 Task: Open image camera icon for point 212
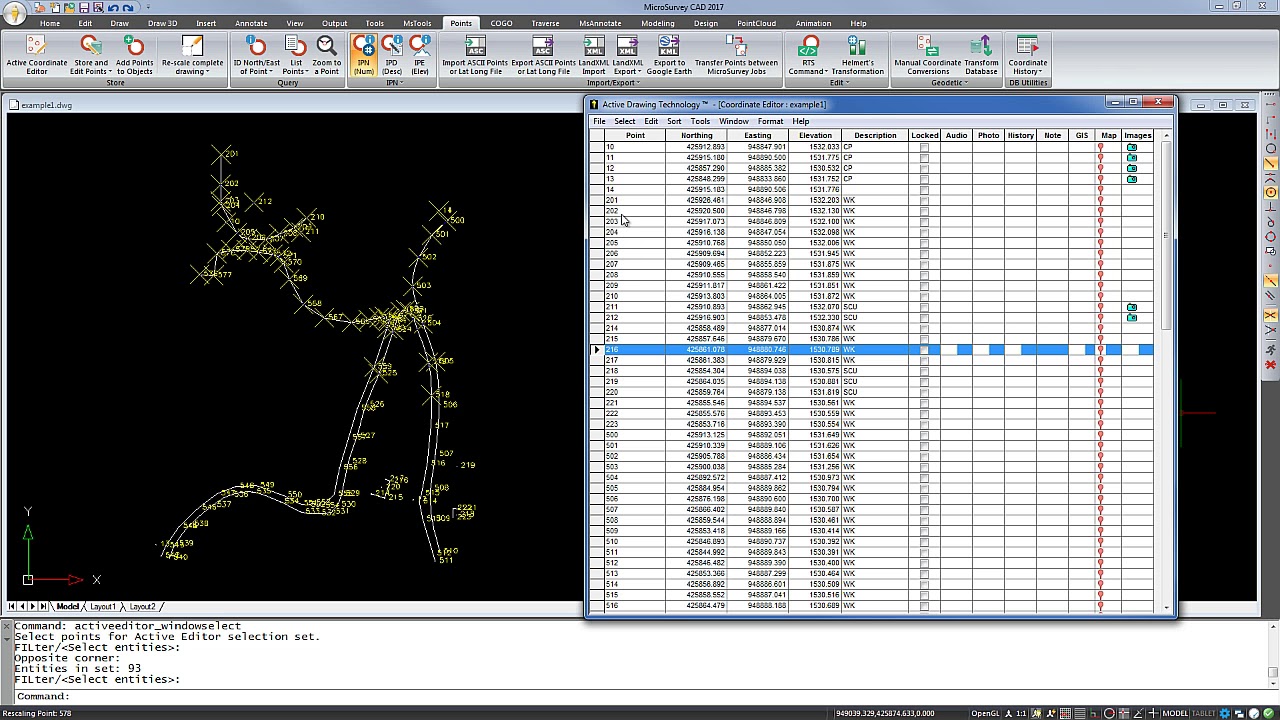(1132, 318)
